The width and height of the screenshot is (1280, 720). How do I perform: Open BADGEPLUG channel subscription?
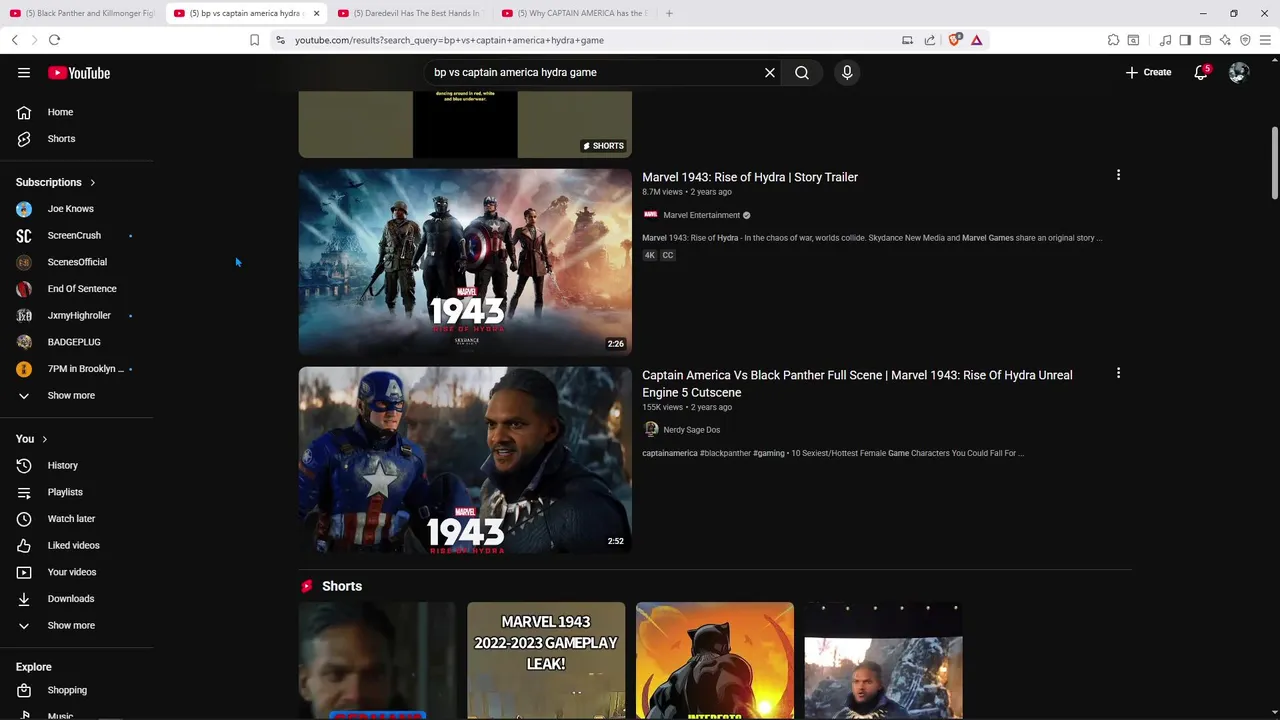pos(76,342)
